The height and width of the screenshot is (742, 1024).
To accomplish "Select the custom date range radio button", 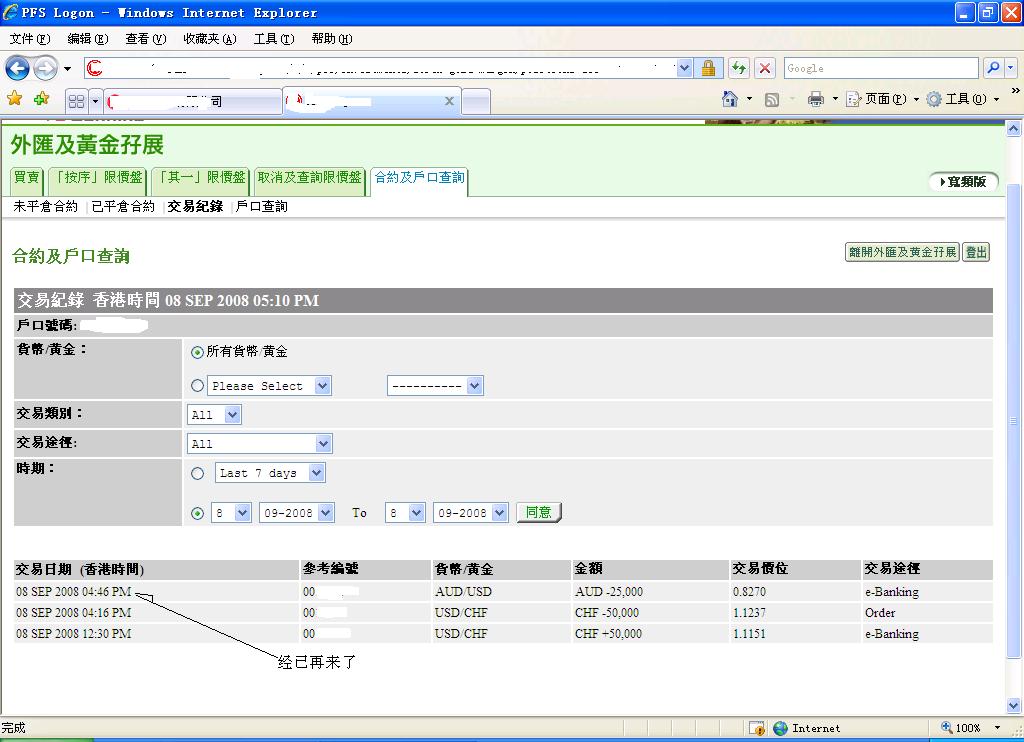I will click(197, 513).
